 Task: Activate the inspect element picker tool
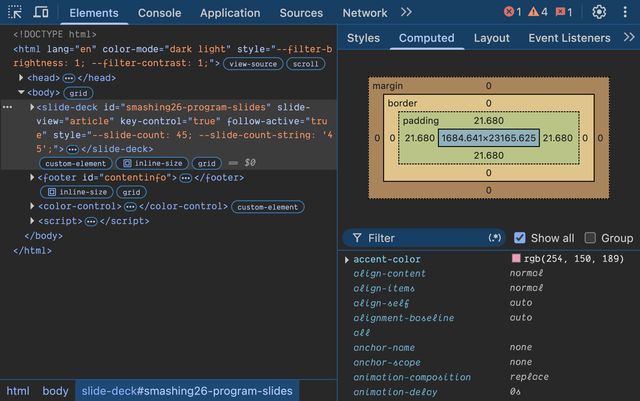(x=15, y=12)
